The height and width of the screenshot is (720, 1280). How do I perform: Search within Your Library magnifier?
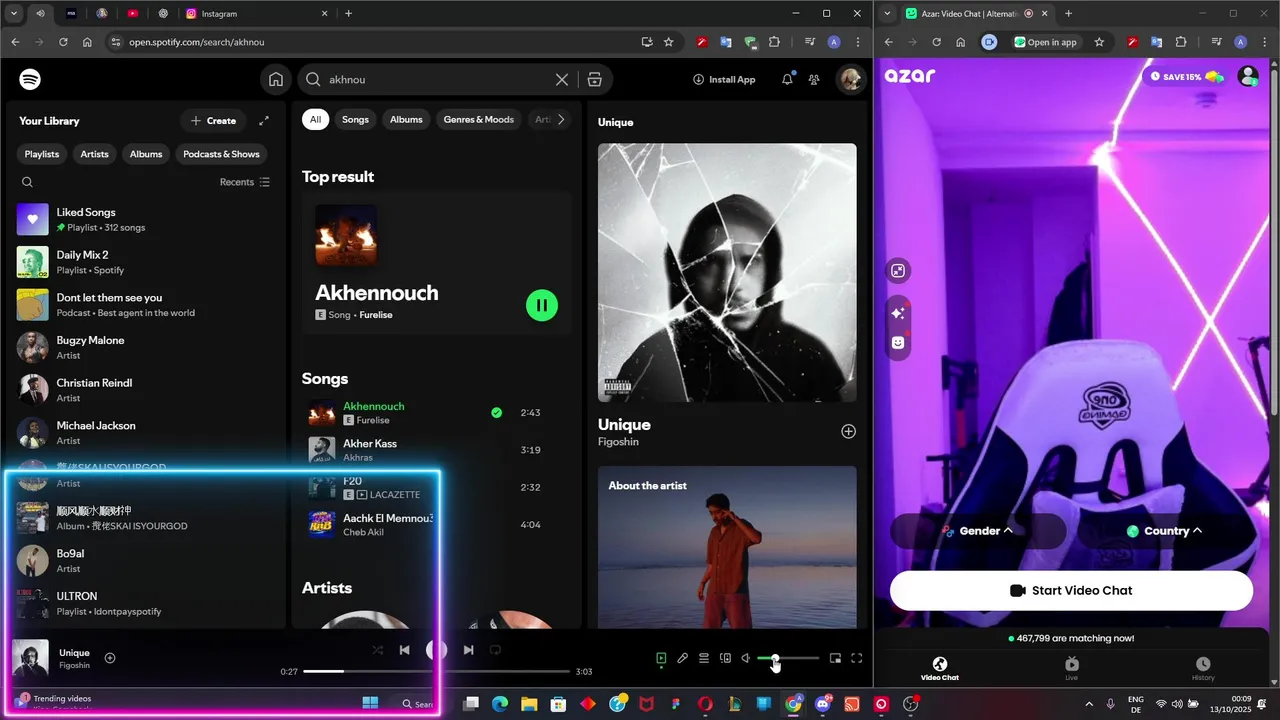(27, 182)
